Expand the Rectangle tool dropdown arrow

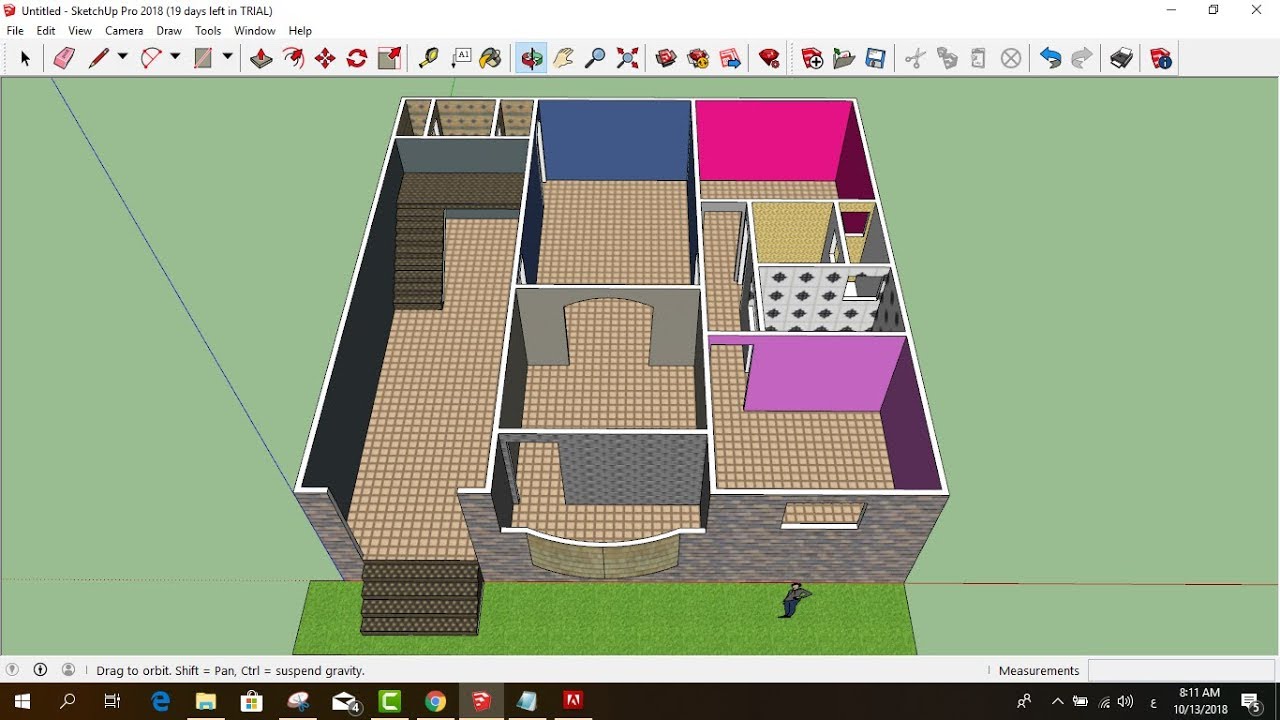point(228,58)
